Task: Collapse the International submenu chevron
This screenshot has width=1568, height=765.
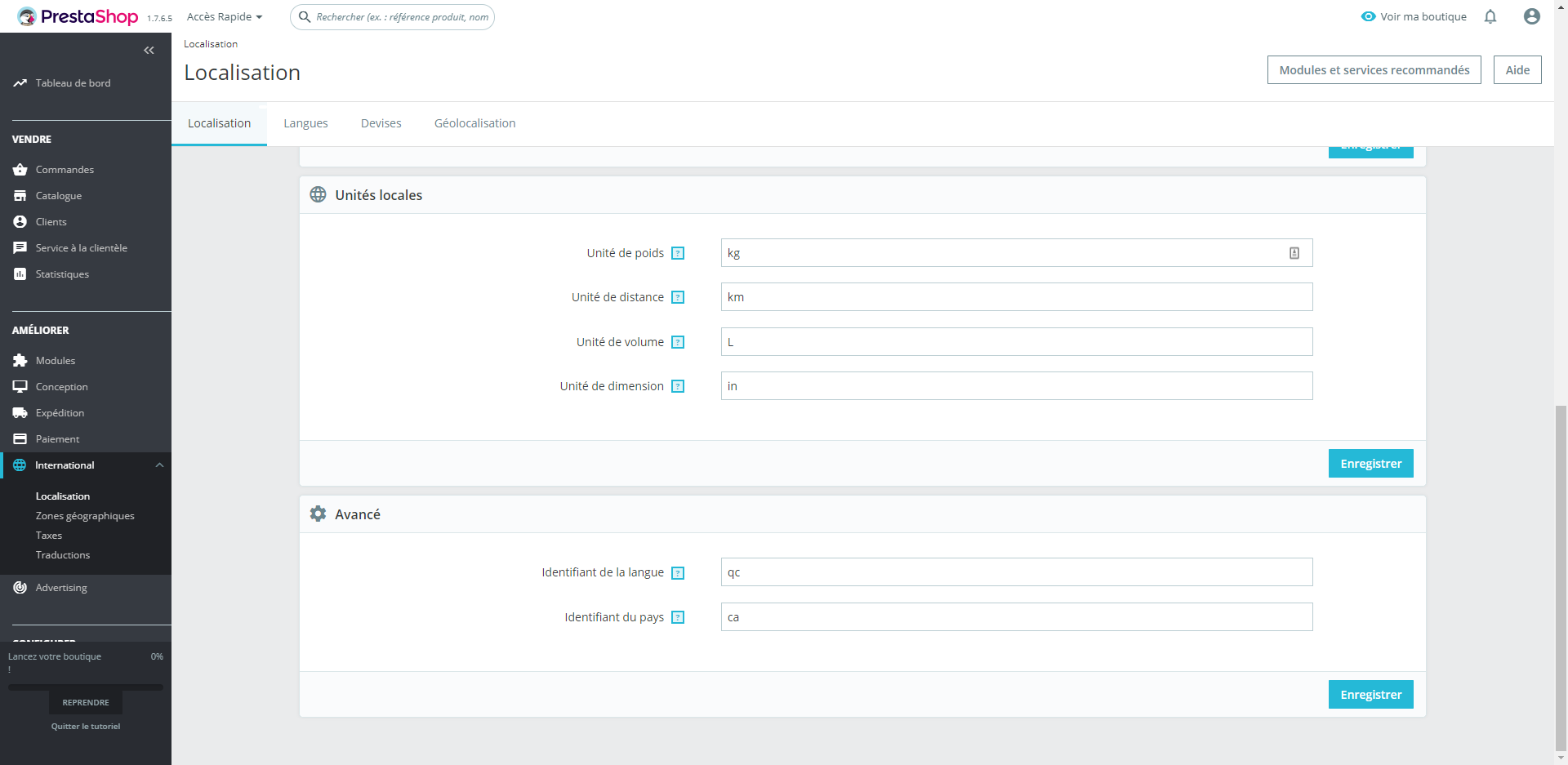Action: pyautogui.click(x=159, y=465)
